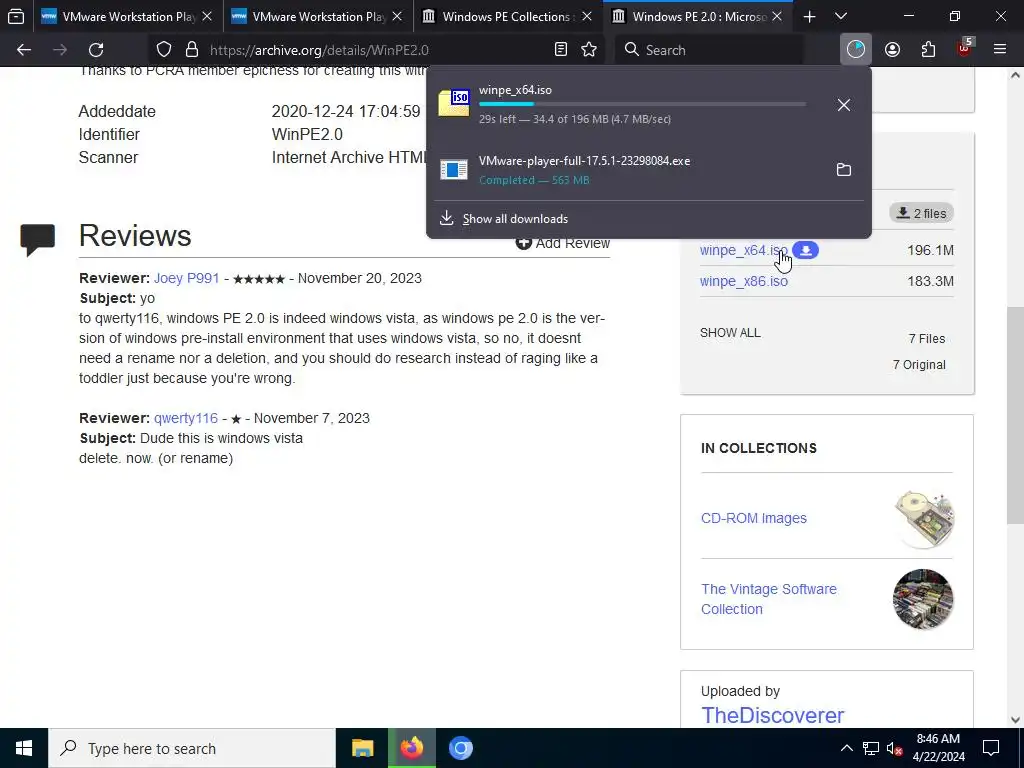Open the Extensions puzzle icon
The image size is (1024, 768).
pyautogui.click(x=928, y=50)
